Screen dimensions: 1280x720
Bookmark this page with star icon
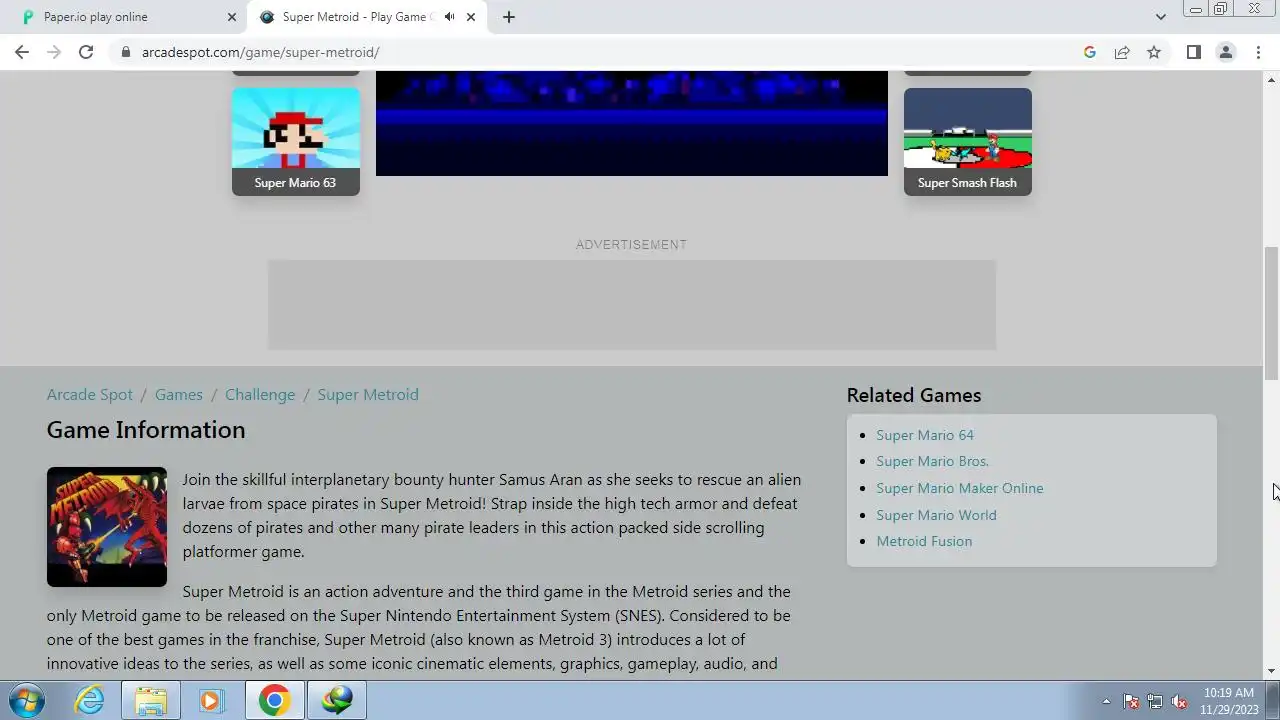(1154, 52)
